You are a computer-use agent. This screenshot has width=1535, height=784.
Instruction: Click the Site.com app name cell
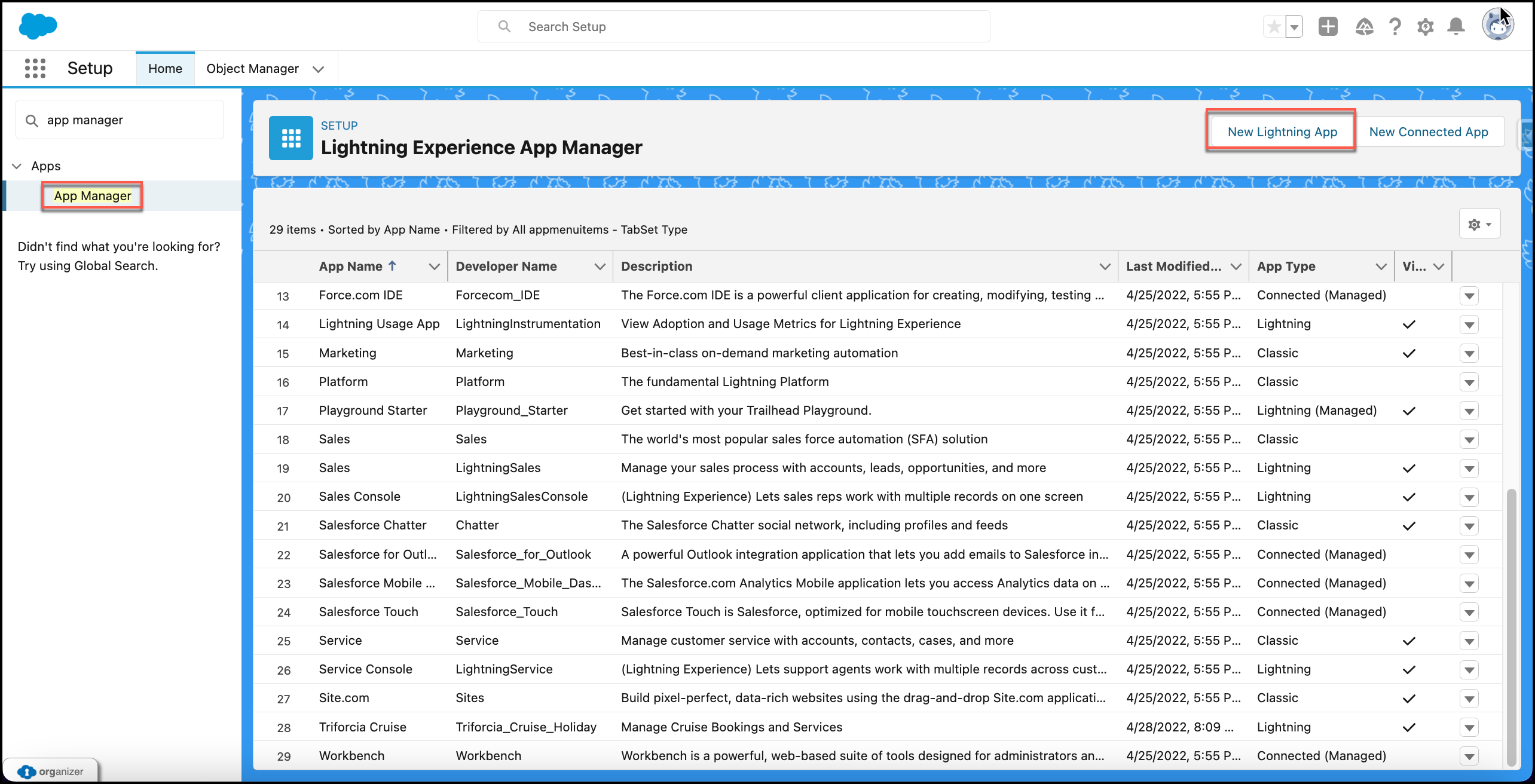tap(344, 698)
